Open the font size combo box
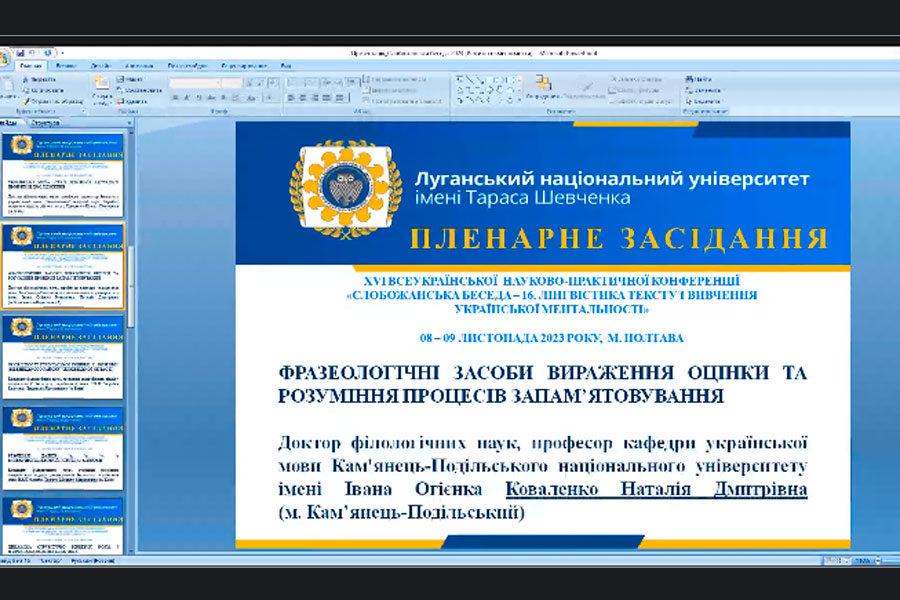Image resolution: width=900 pixels, height=600 pixels. pyautogui.click(x=232, y=83)
